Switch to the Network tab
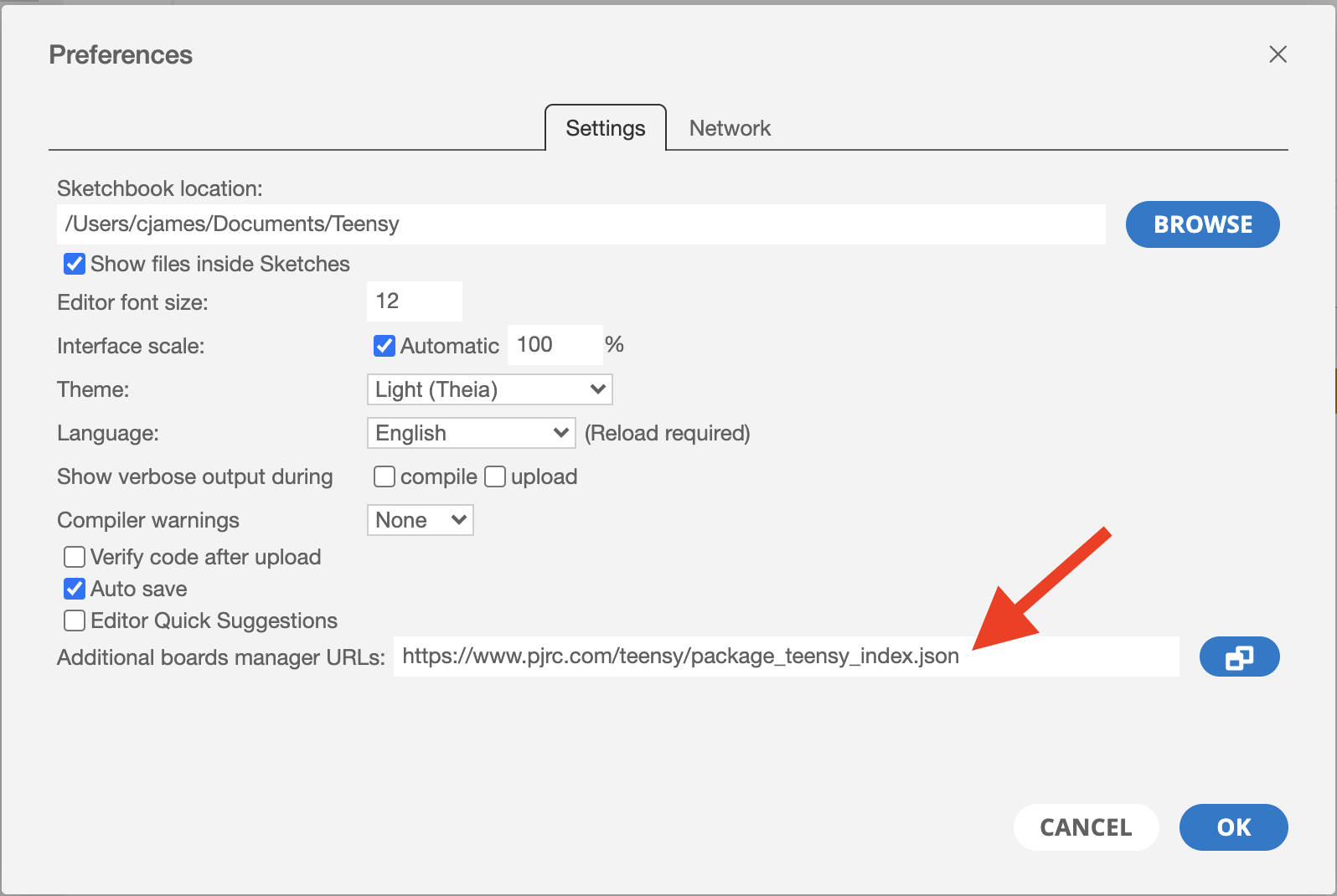 [x=729, y=128]
